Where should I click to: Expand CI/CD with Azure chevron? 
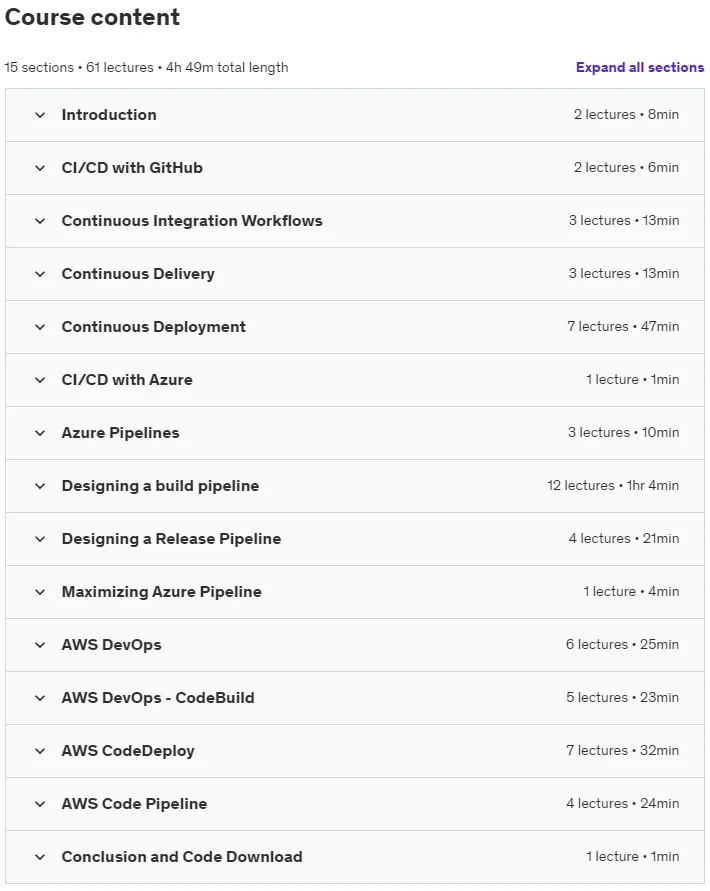point(40,380)
